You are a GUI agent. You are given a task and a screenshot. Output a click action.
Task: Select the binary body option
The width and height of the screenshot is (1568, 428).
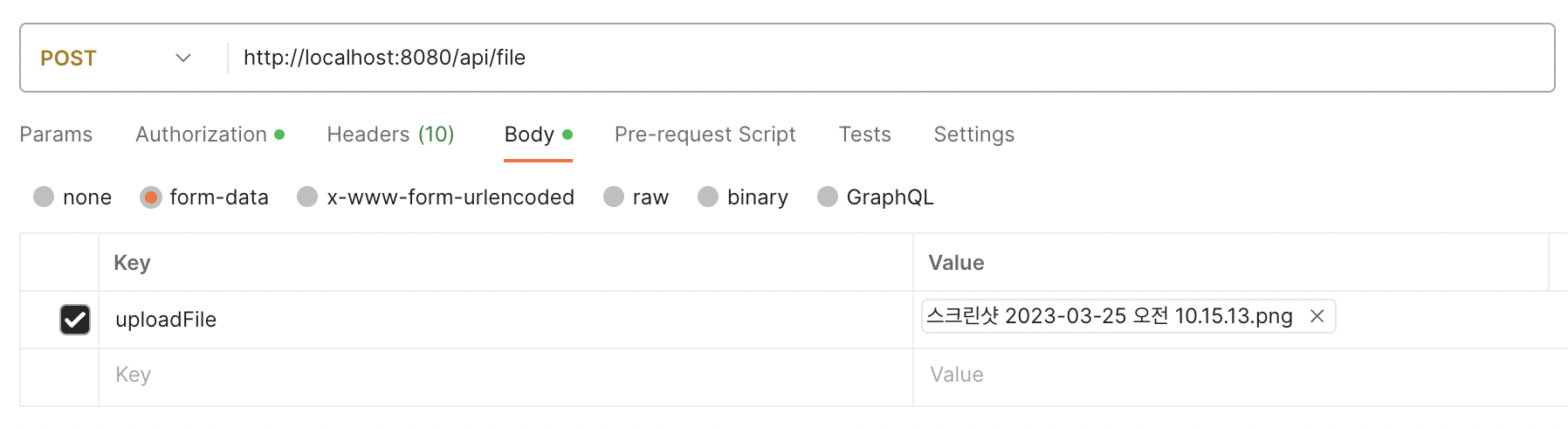[x=708, y=197]
